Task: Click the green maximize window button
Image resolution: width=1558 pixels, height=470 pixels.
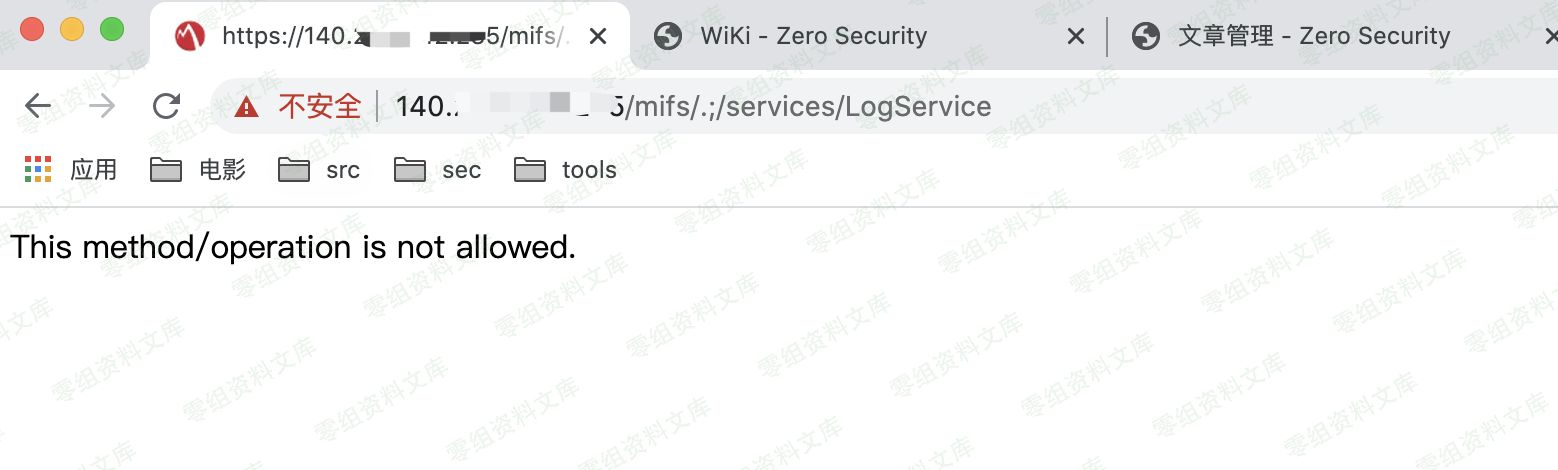Action: [x=112, y=29]
